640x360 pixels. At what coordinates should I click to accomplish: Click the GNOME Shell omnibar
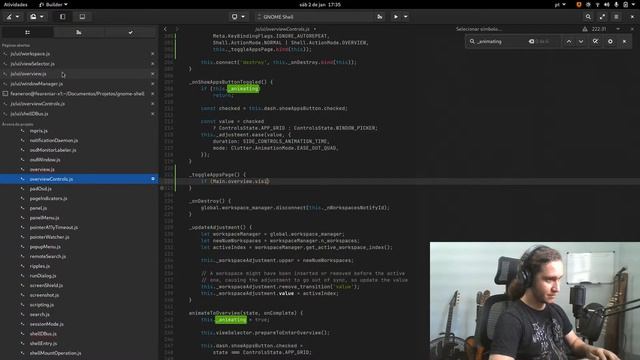[x=314, y=17]
